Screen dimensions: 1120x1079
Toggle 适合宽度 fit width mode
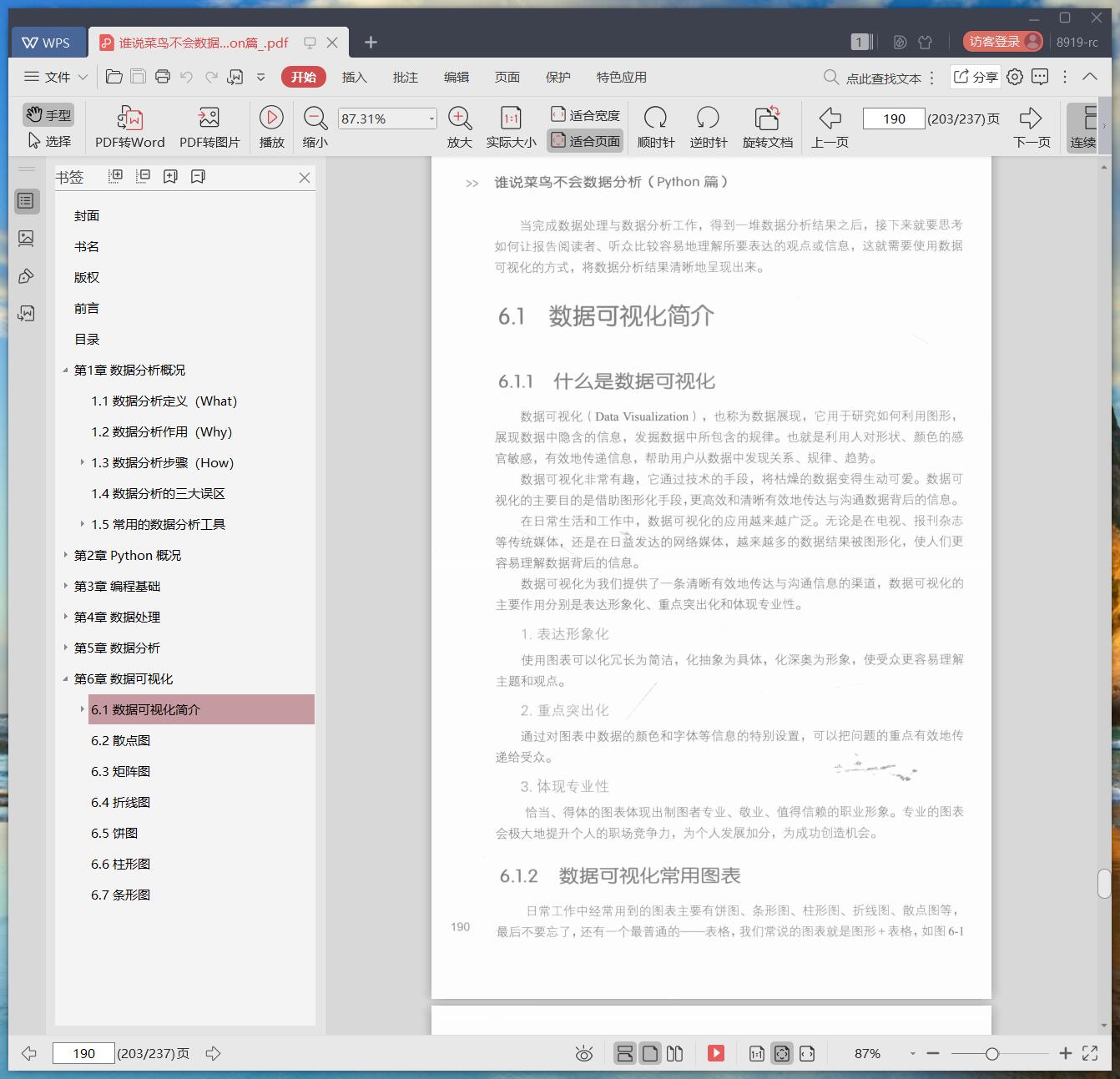pyautogui.click(x=585, y=114)
